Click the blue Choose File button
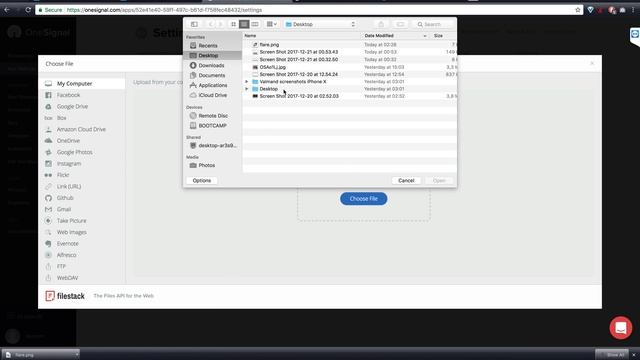The width and height of the screenshot is (640, 360). (x=364, y=199)
